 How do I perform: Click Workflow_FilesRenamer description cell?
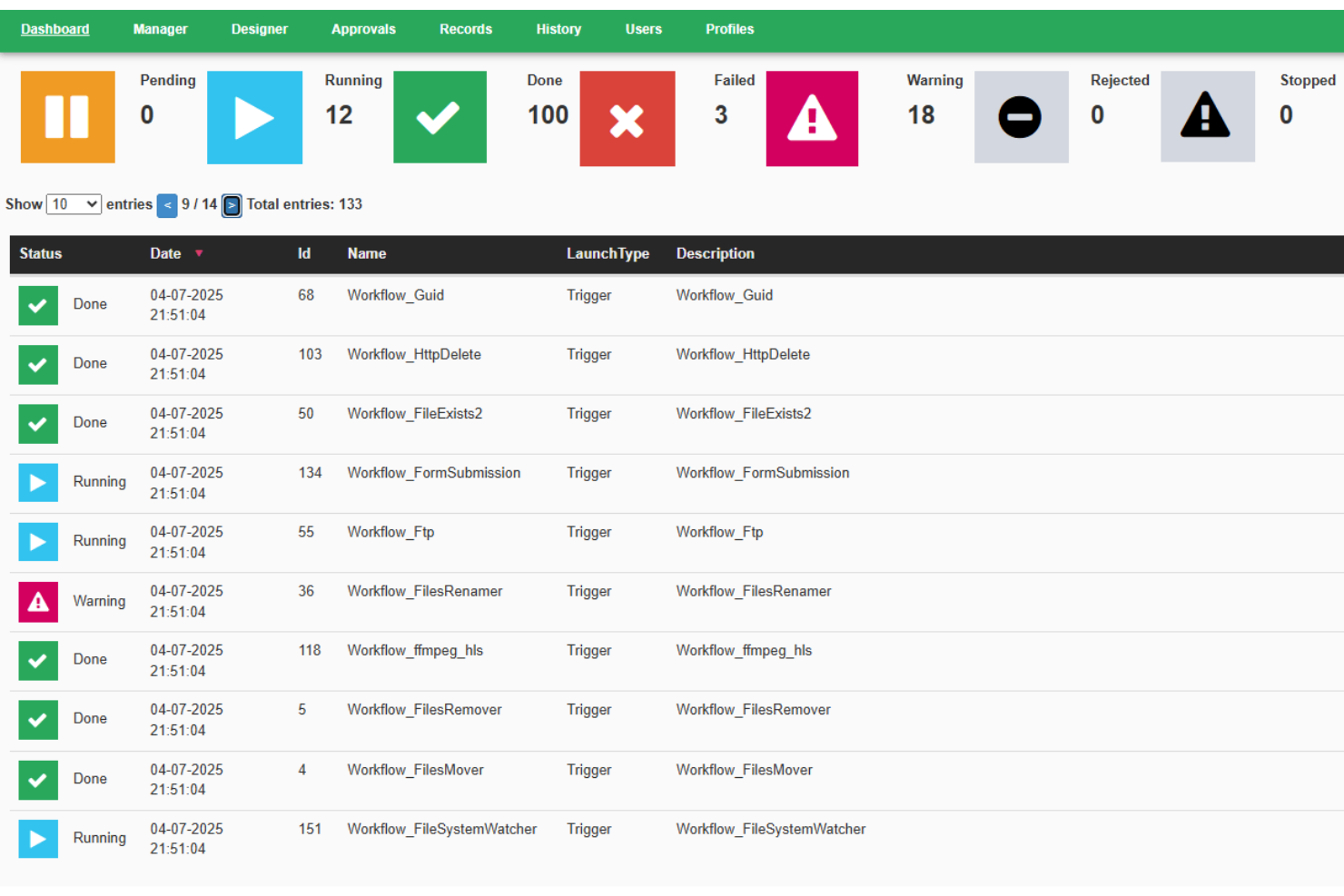[754, 591]
